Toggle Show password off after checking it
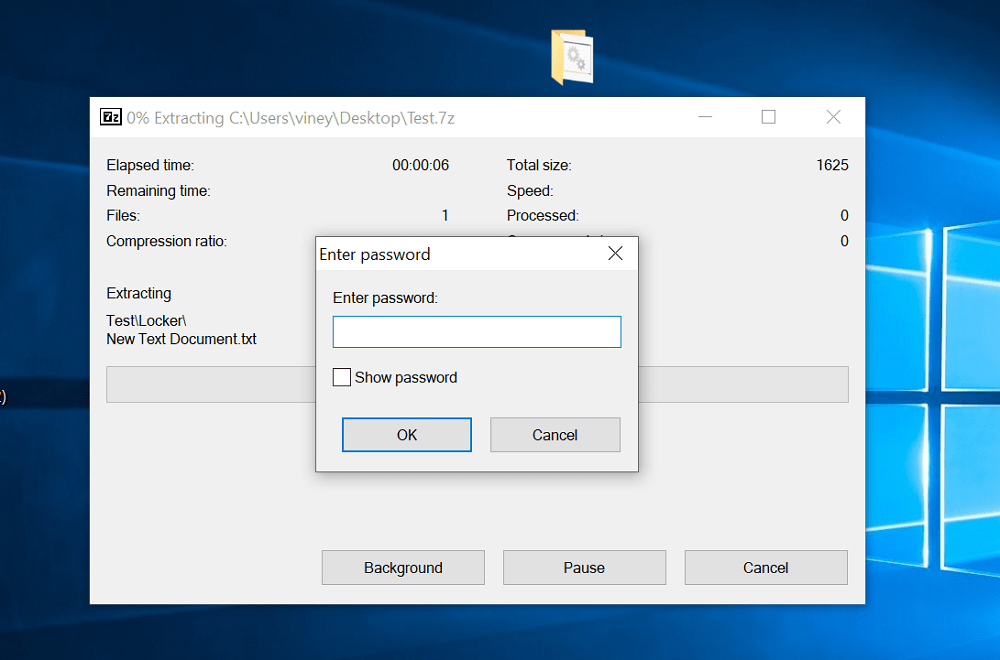Image resolution: width=1000 pixels, height=660 pixels. click(x=341, y=377)
